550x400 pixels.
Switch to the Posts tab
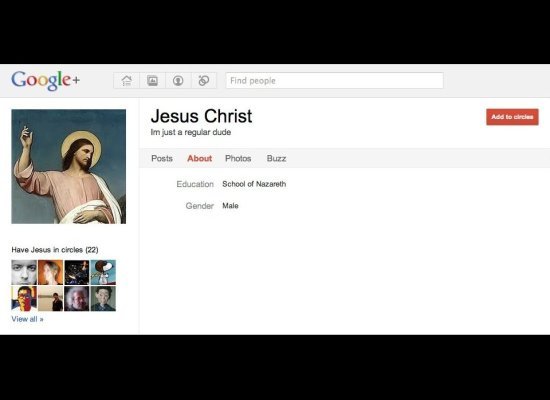(x=162, y=159)
